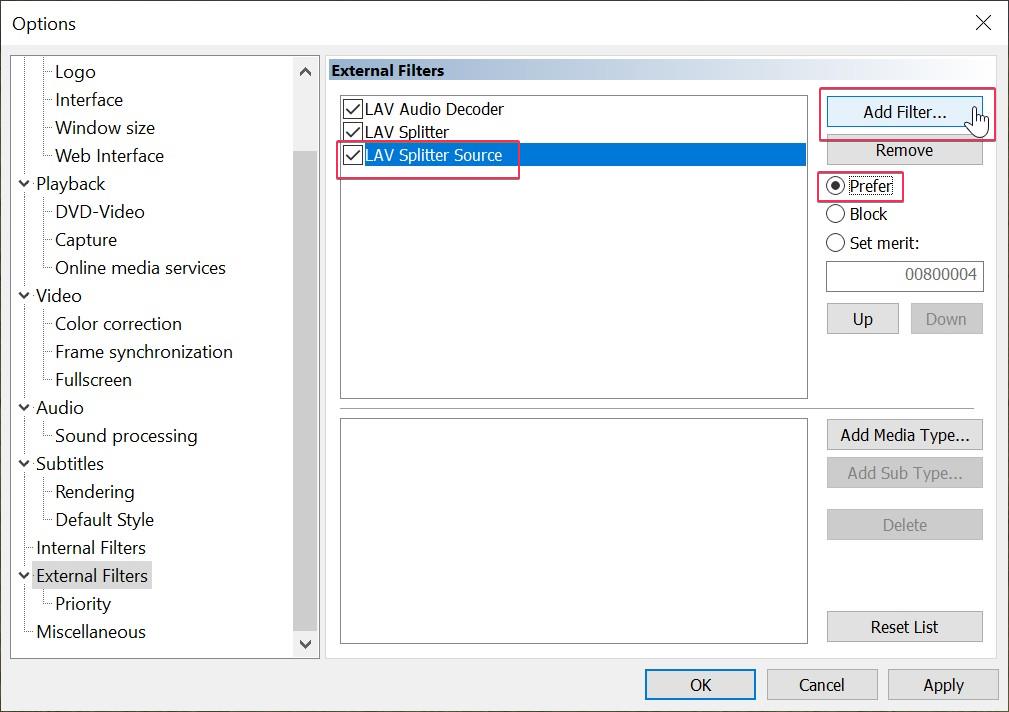Choose the Set merit option
Screen dimensions: 1009x712
pos(835,242)
